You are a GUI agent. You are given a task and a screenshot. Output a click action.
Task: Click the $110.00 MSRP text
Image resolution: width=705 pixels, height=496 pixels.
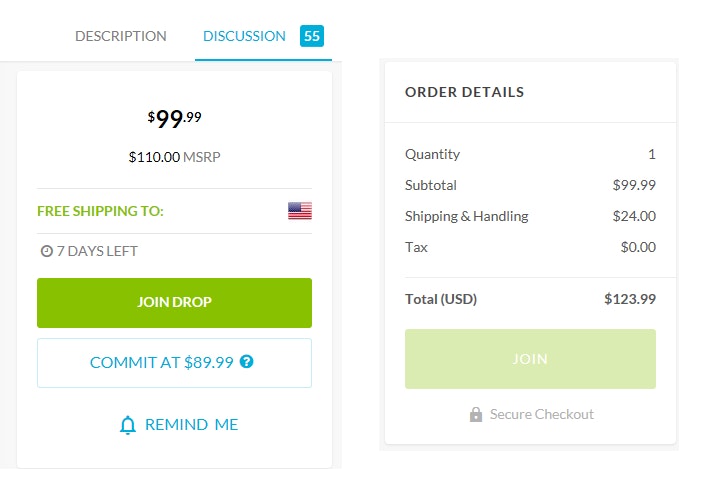pyautogui.click(x=174, y=157)
